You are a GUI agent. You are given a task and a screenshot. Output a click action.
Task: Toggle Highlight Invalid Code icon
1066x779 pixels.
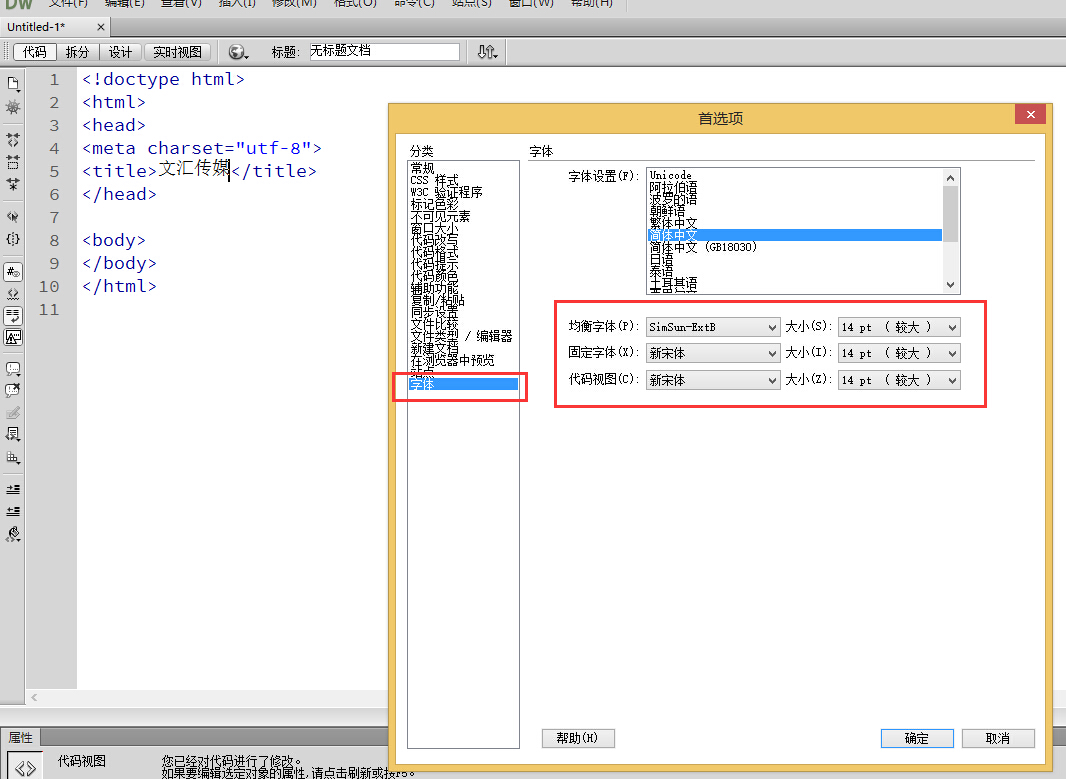(x=13, y=294)
